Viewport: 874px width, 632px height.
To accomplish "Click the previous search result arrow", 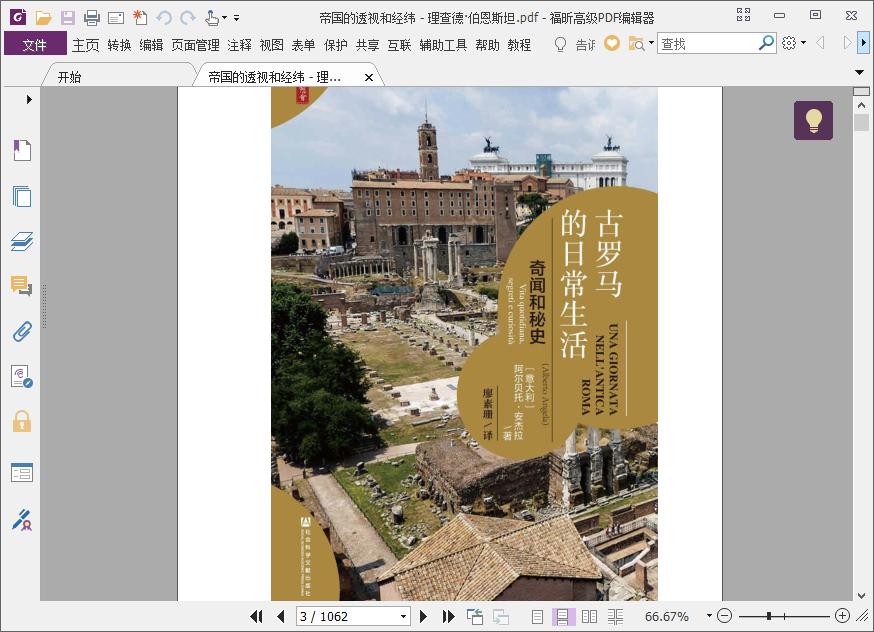I will (x=820, y=43).
